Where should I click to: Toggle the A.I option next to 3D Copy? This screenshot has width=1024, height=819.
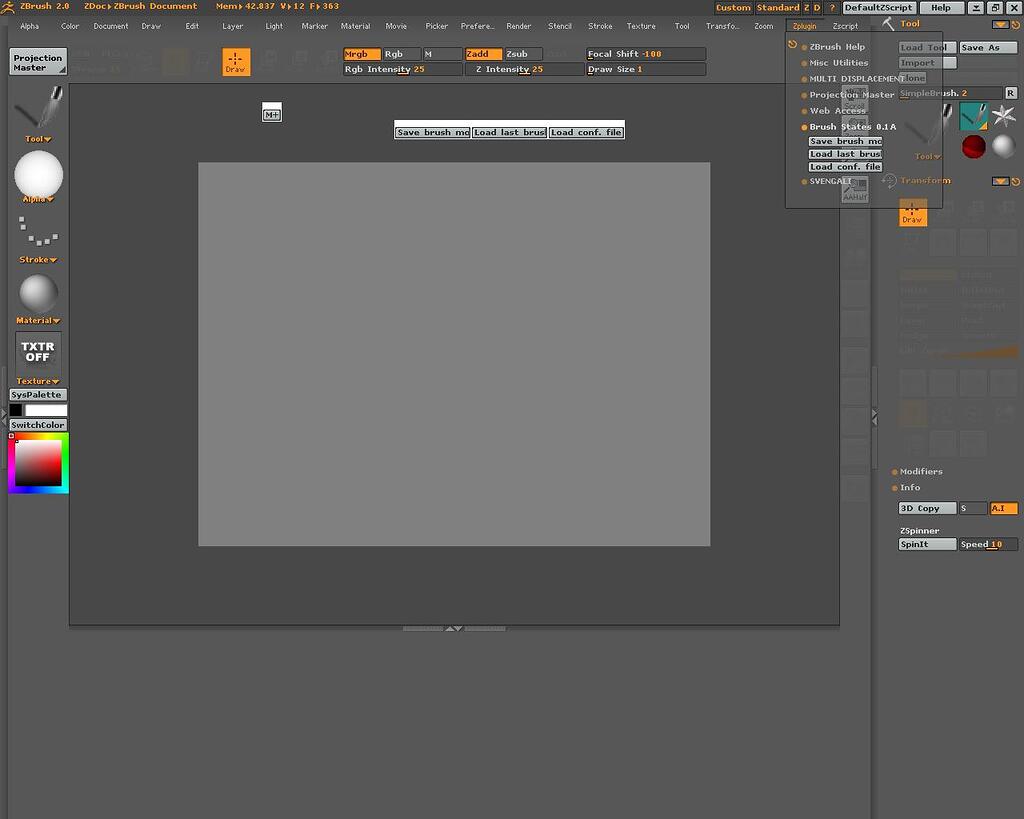click(x=1003, y=508)
